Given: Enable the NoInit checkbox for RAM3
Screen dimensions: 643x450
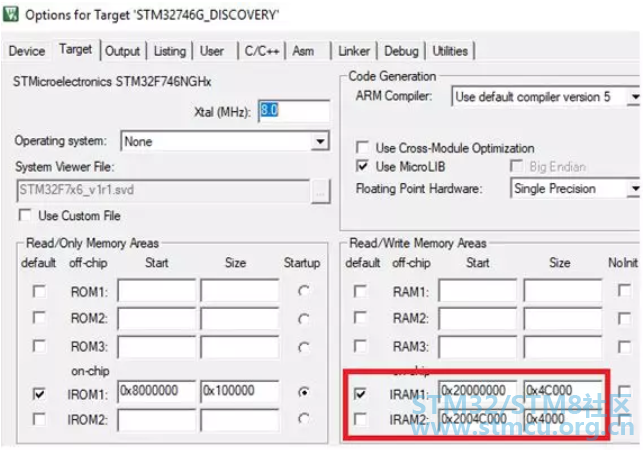Looking at the screenshot, I should coord(624,347).
